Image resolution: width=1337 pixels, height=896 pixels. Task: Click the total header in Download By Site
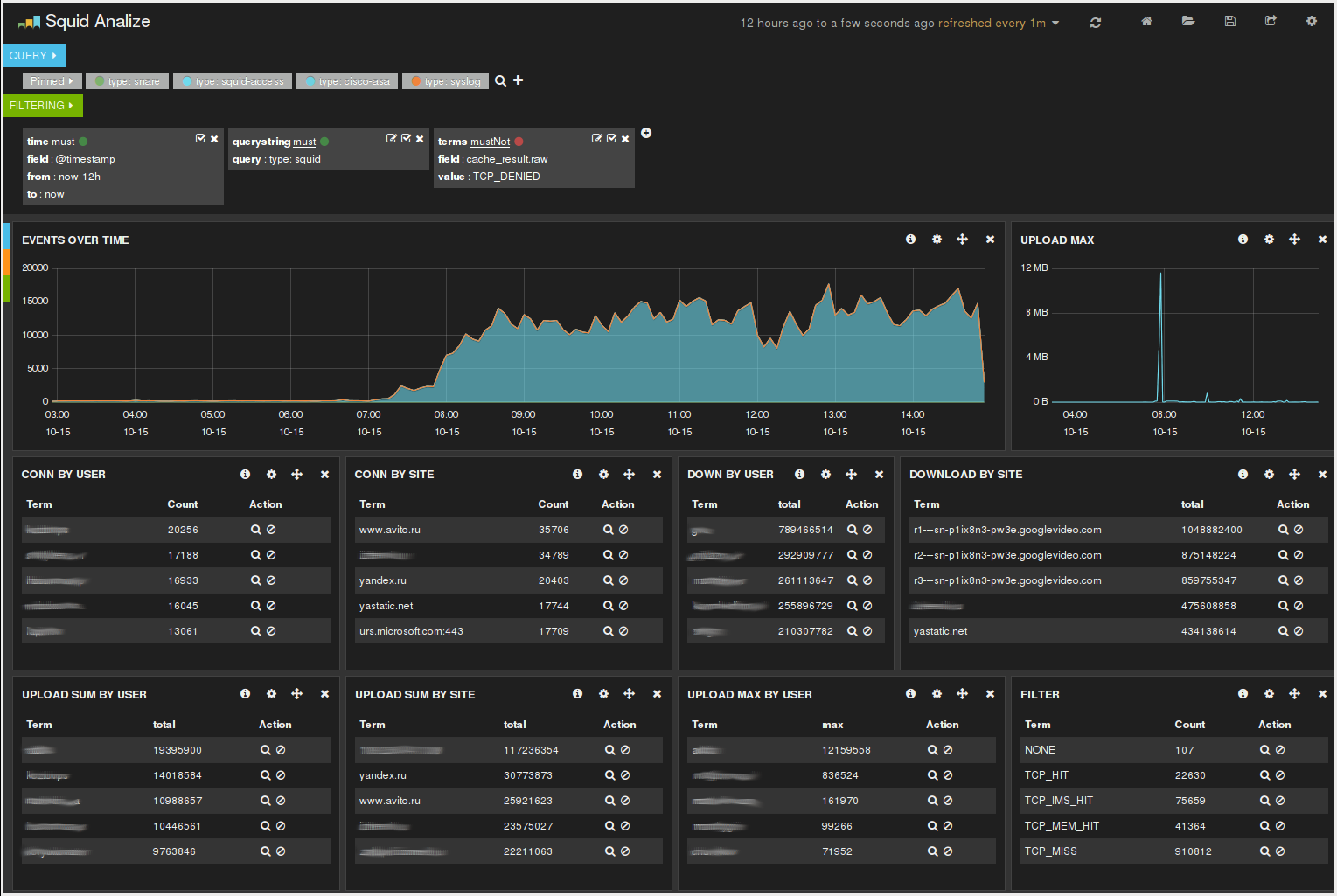tap(1193, 504)
